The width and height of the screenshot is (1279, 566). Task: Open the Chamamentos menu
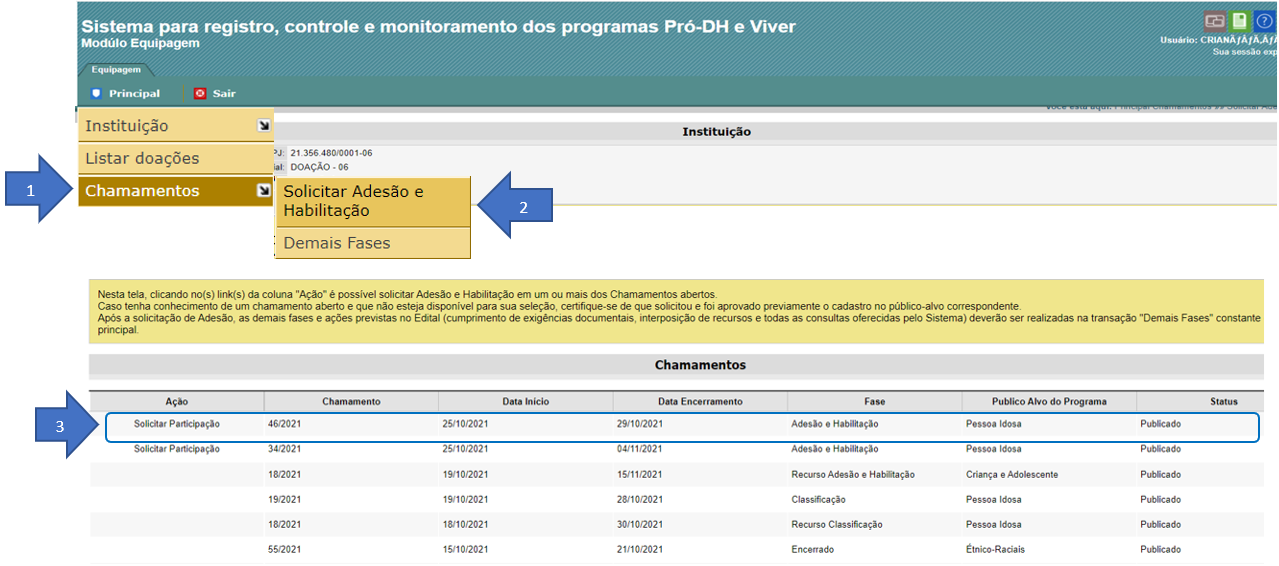[x=142, y=191]
